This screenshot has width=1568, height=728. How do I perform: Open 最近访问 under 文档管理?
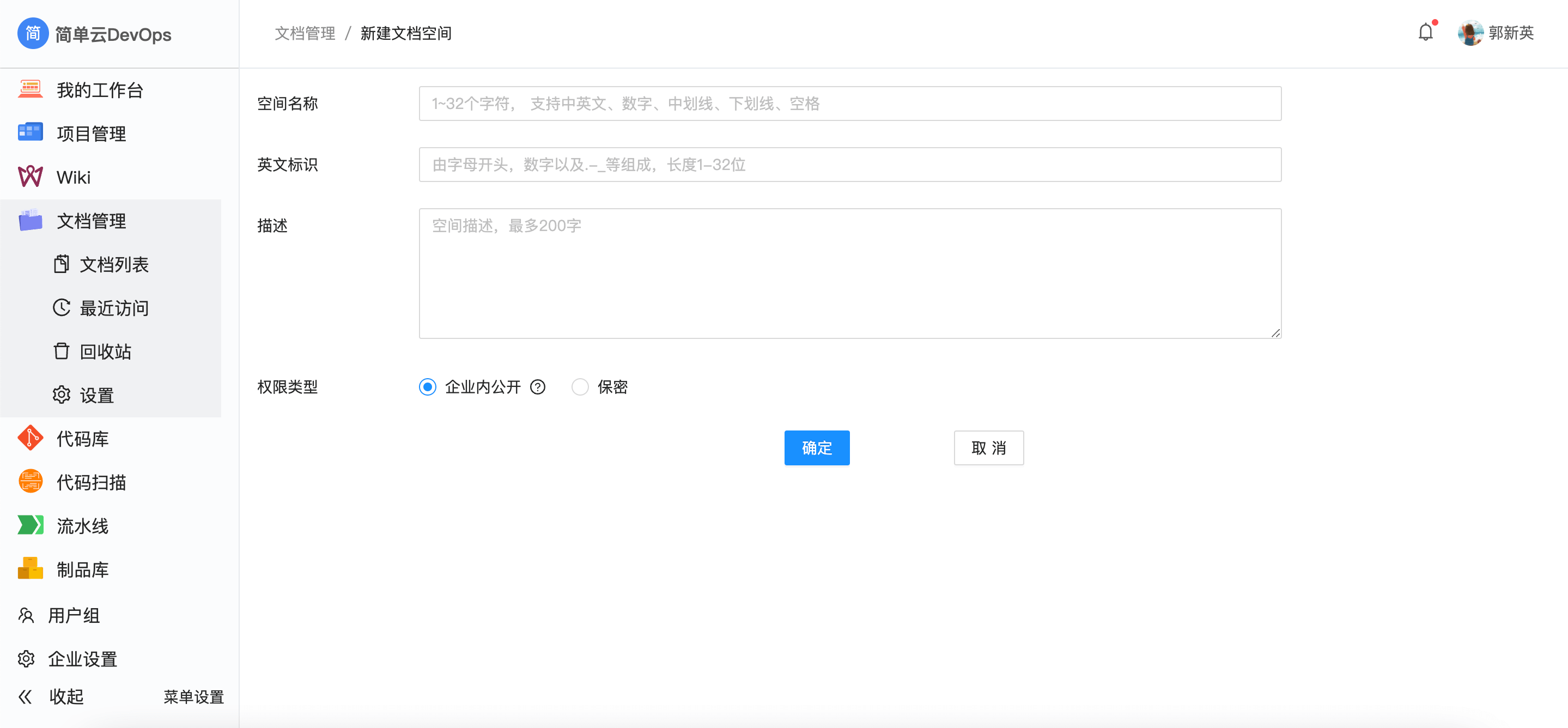pos(113,308)
